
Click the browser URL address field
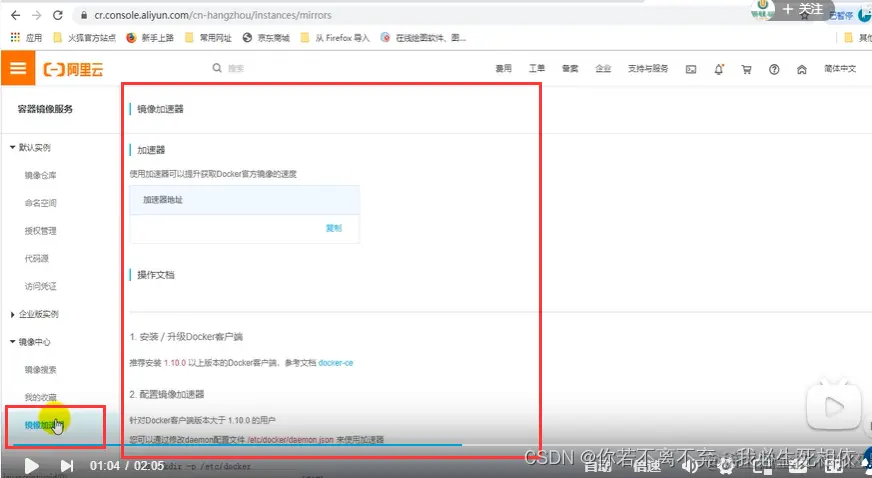(213, 15)
